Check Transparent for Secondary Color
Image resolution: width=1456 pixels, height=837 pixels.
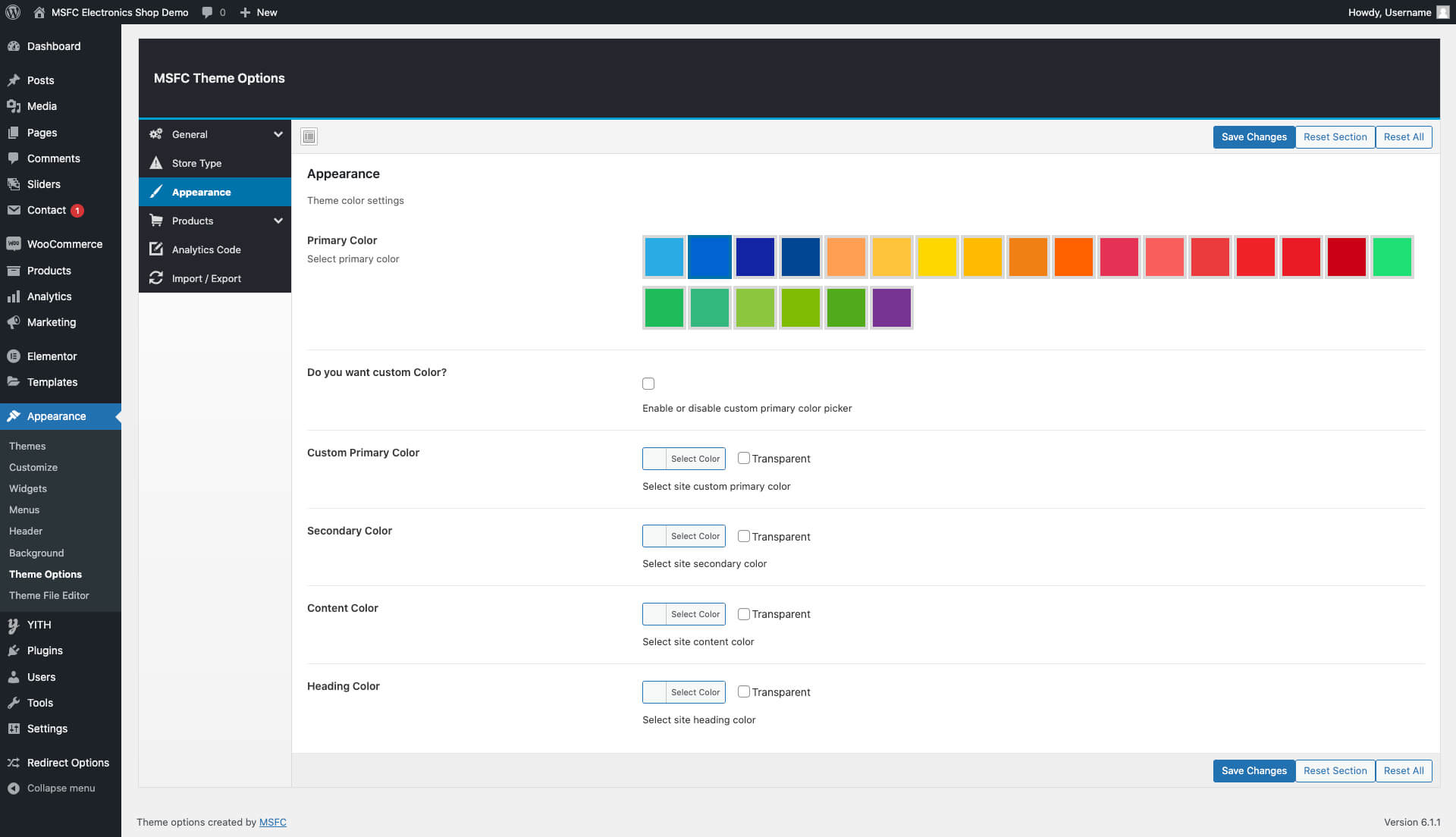point(744,536)
